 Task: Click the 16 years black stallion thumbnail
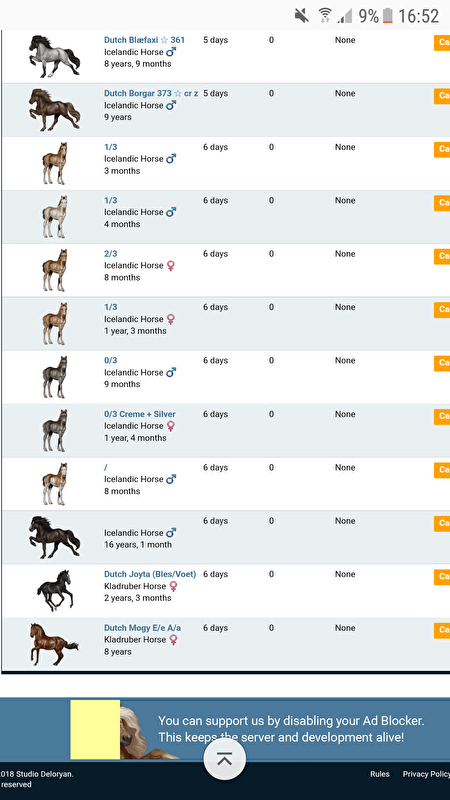coord(54,537)
